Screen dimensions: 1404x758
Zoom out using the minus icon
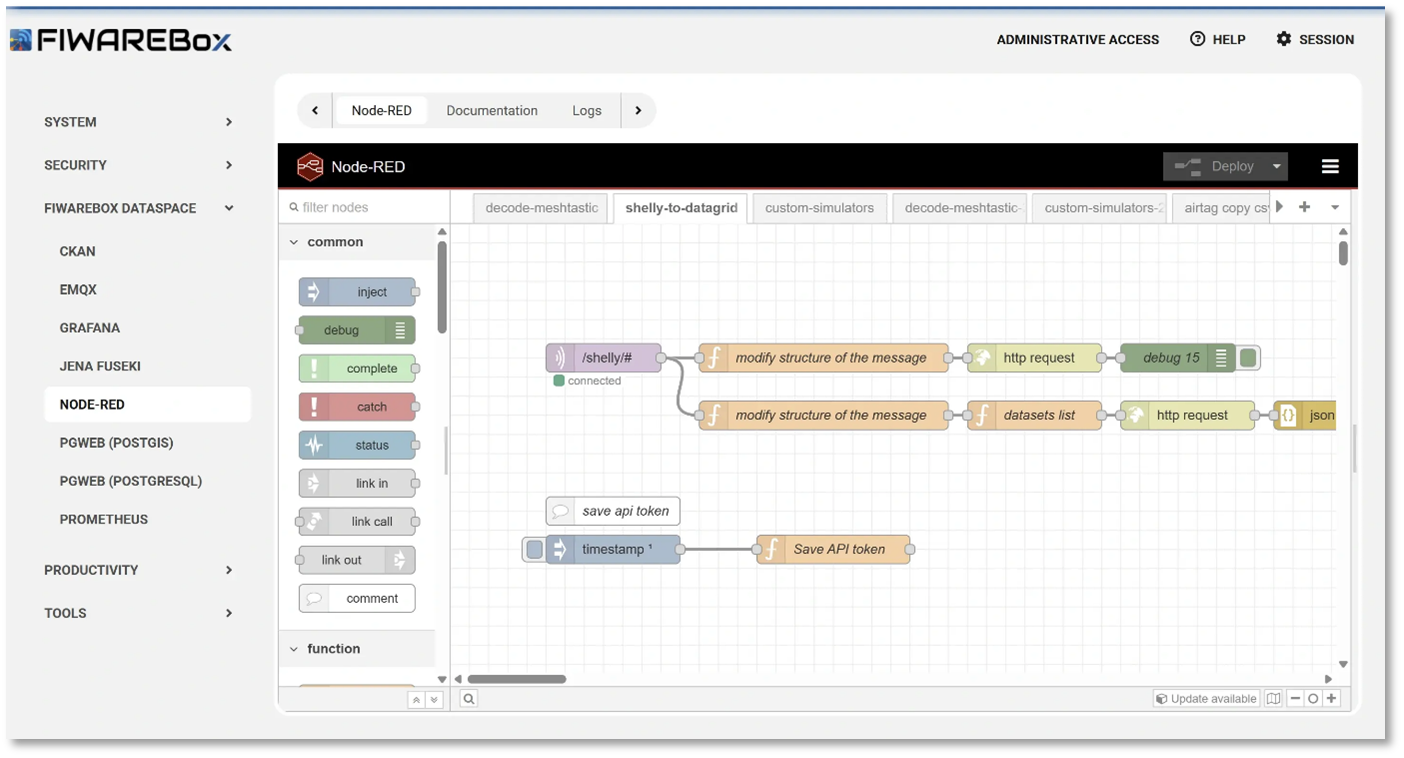(1295, 698)
